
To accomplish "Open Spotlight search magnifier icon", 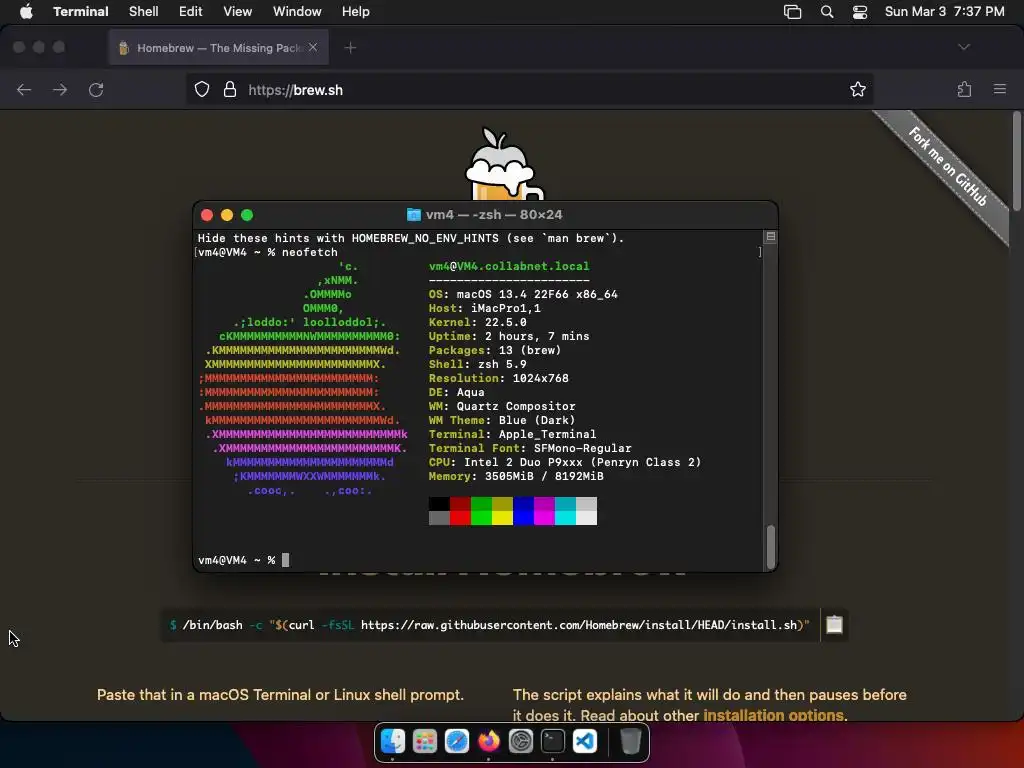I will tap(827, 12).
